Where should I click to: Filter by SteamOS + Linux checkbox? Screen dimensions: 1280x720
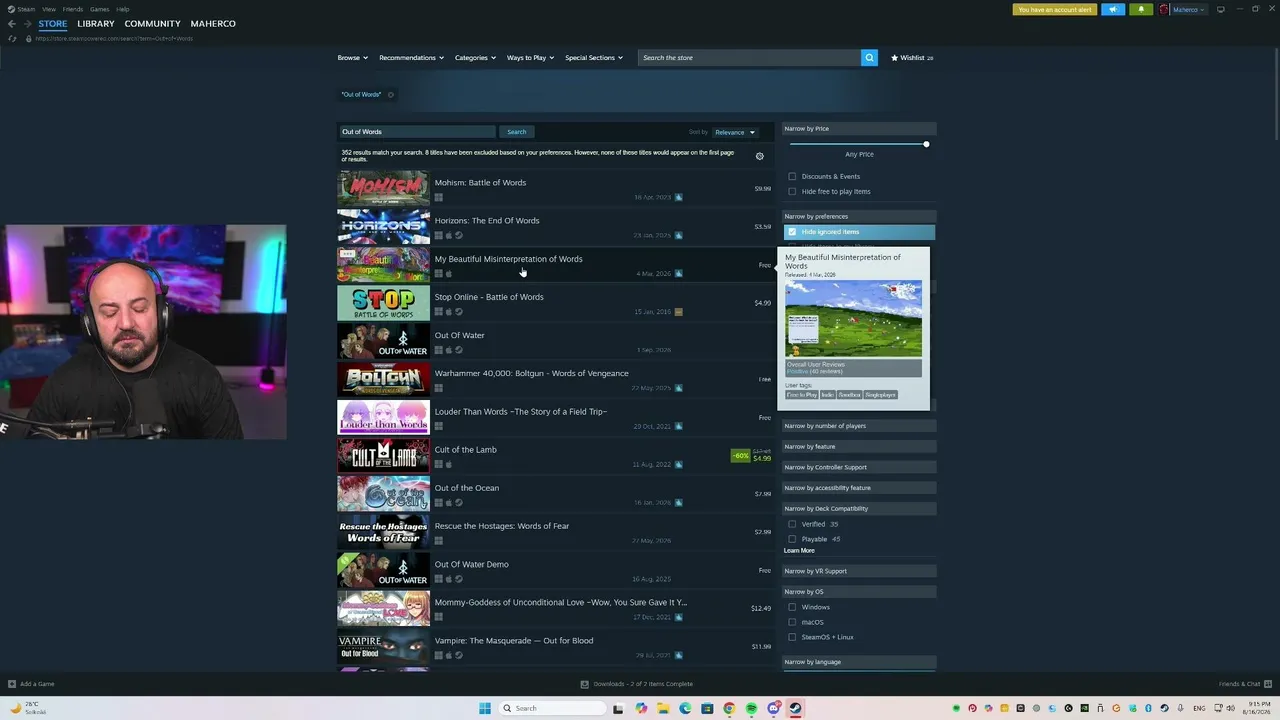pyautogui.click(x=792, y=637)
